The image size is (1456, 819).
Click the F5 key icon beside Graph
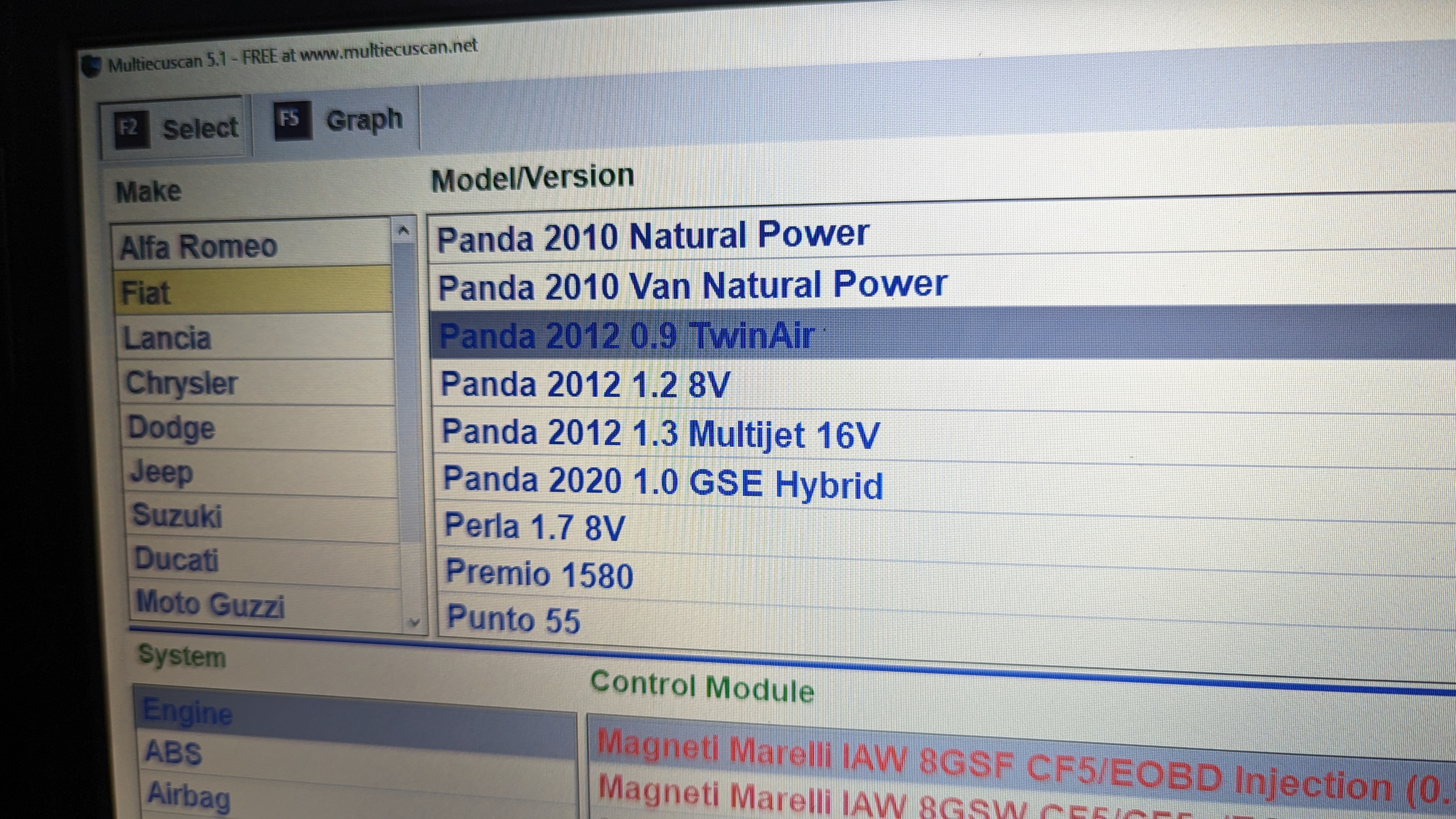click(x=292, y=120)
